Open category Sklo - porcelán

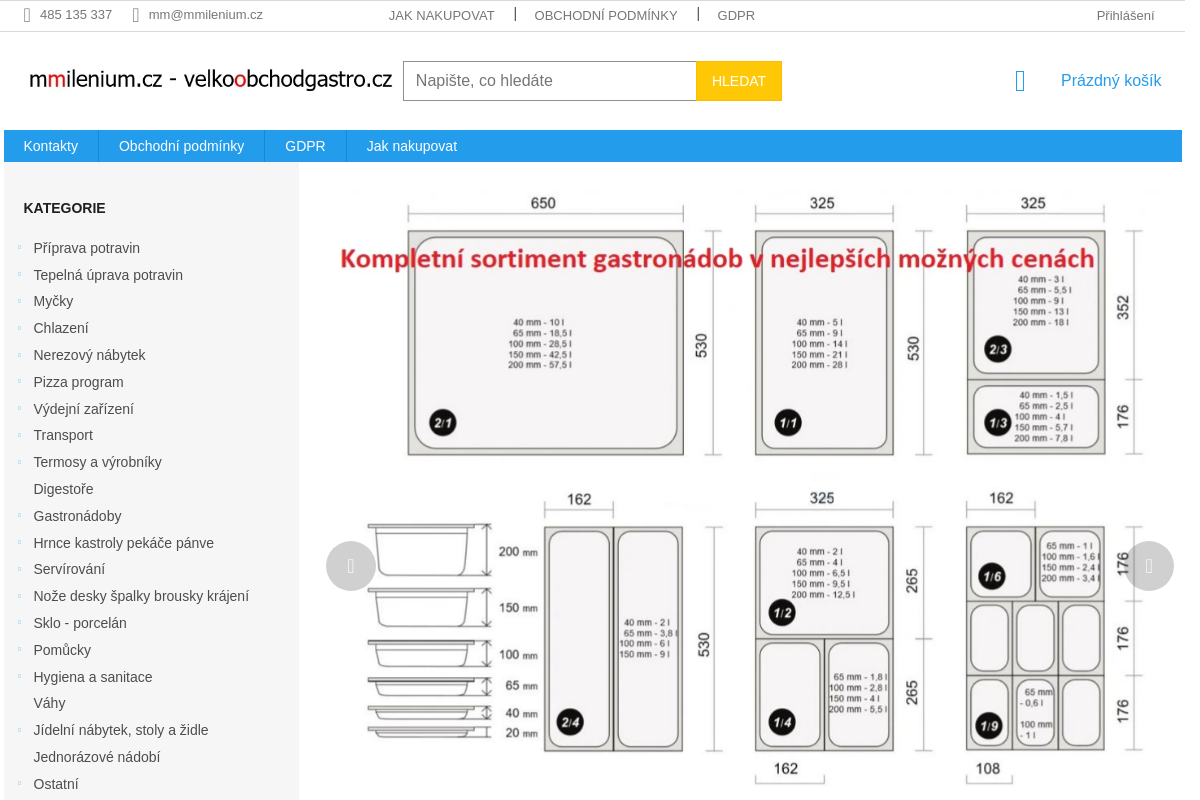pos(80,623)
